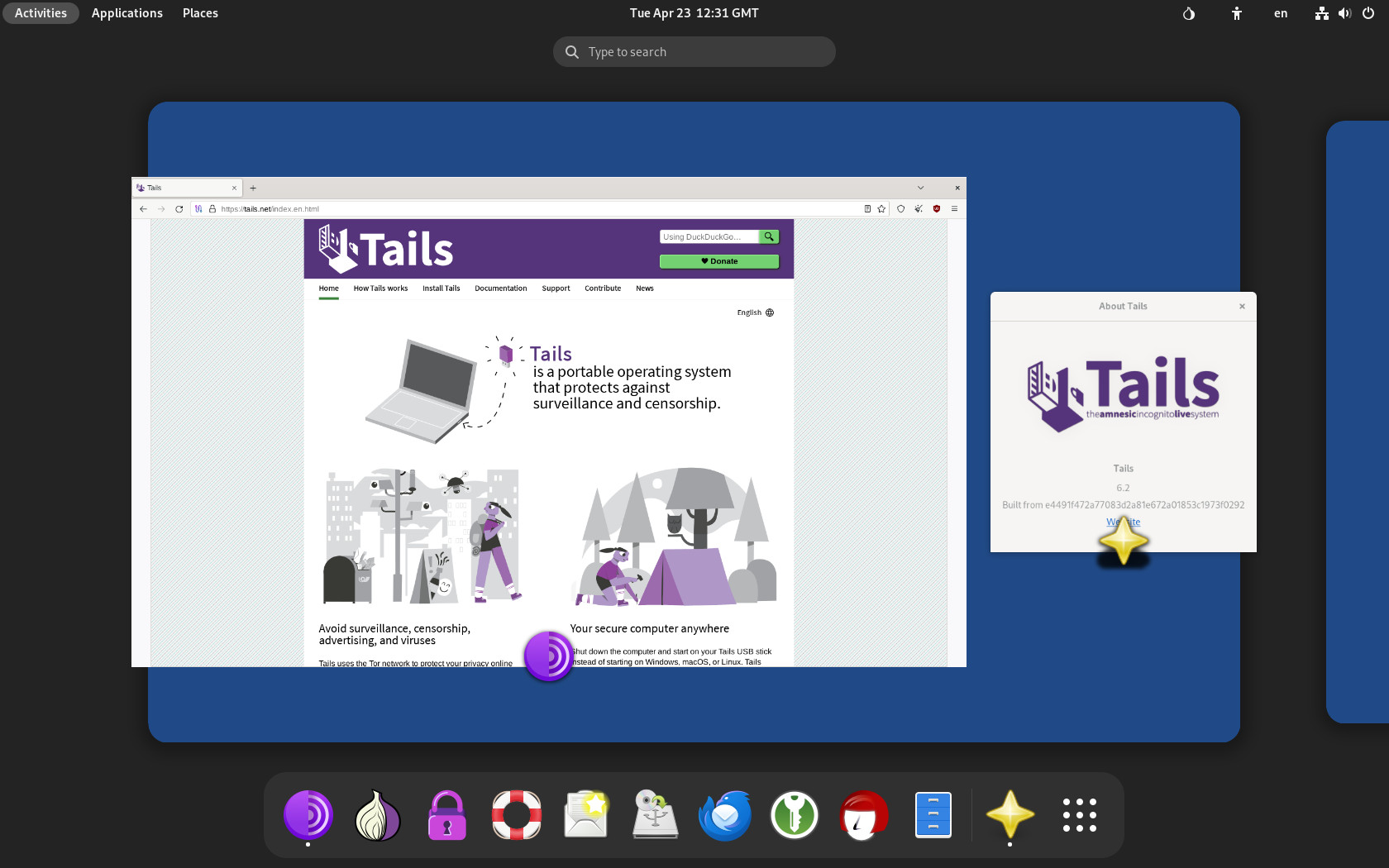Click the browser URL address bar

coord(537,209)
